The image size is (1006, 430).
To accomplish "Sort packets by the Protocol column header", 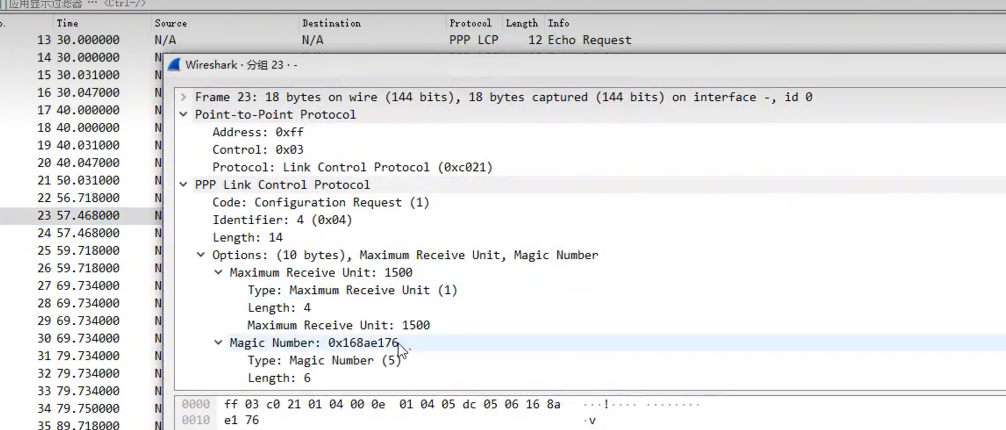I will pos(470,23).
